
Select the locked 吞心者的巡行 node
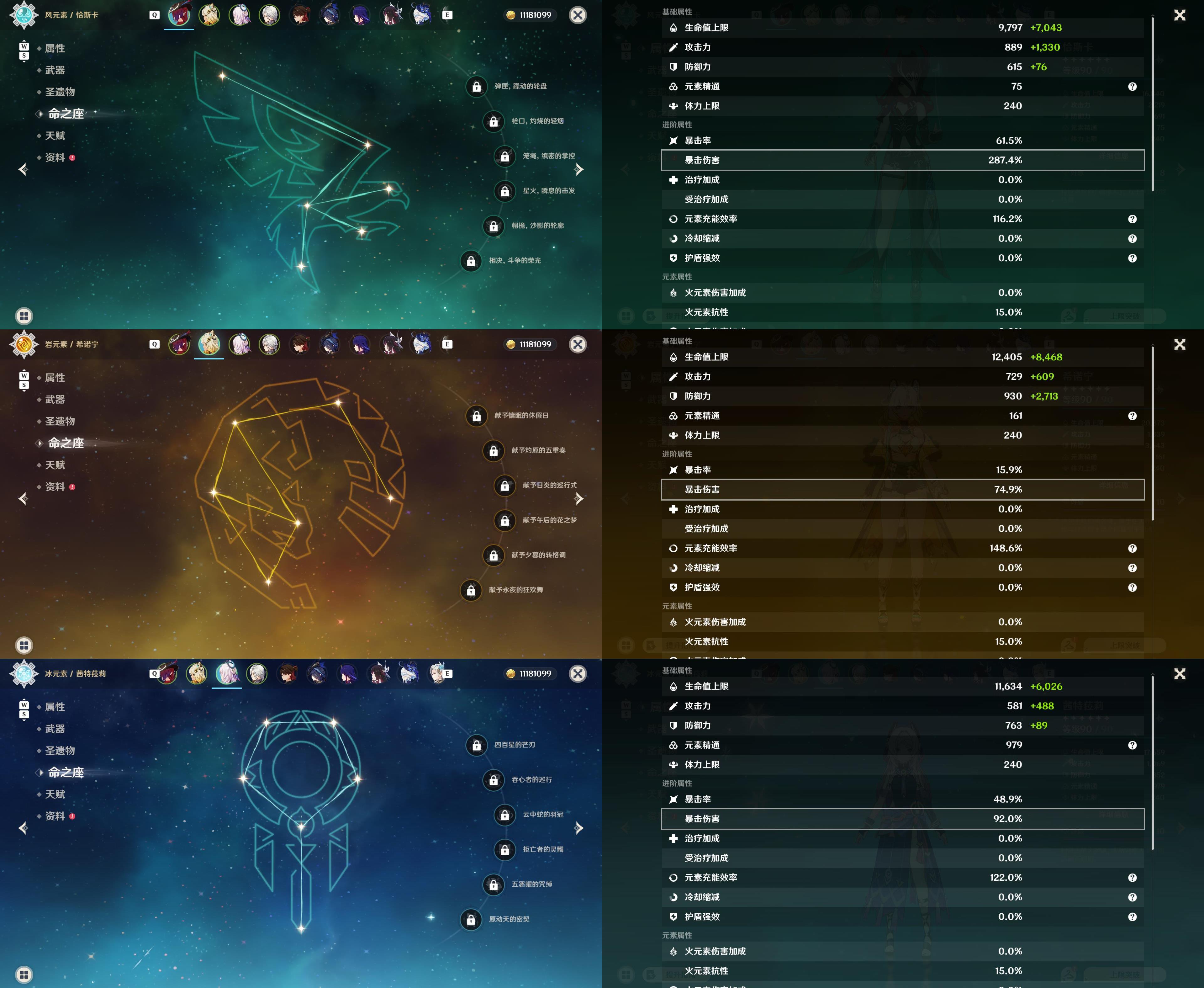click(x=493, y=780)
